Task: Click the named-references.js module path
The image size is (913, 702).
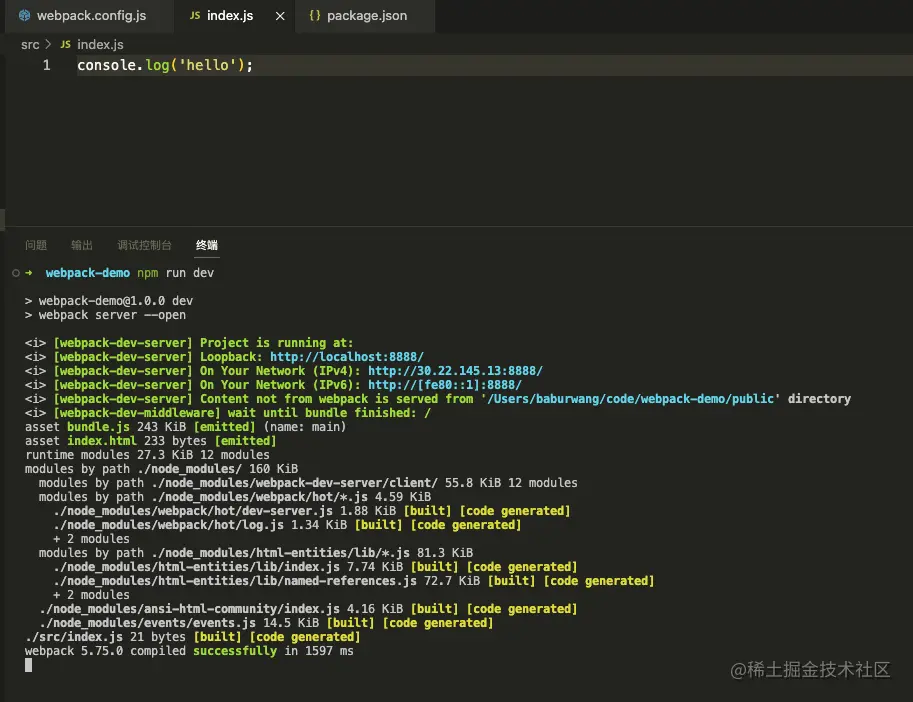Action: (235, 580)
